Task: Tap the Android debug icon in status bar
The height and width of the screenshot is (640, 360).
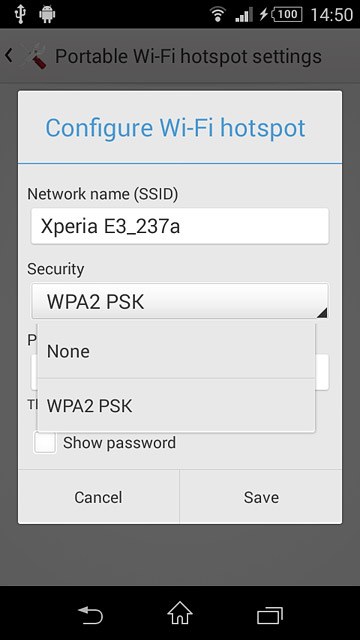Action: [47, 15]
